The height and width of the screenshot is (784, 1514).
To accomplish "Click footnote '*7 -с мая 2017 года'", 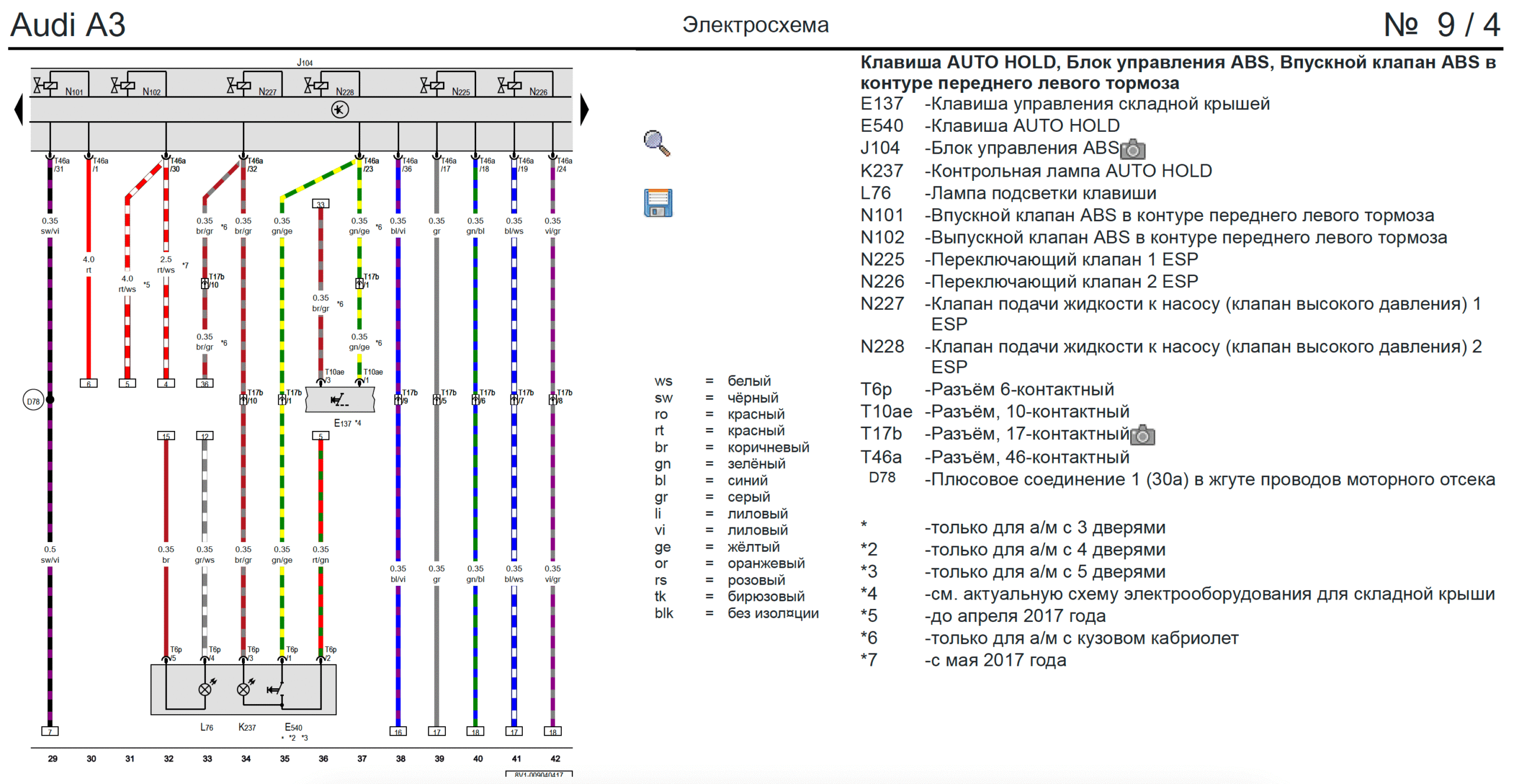I will point(963,660).
